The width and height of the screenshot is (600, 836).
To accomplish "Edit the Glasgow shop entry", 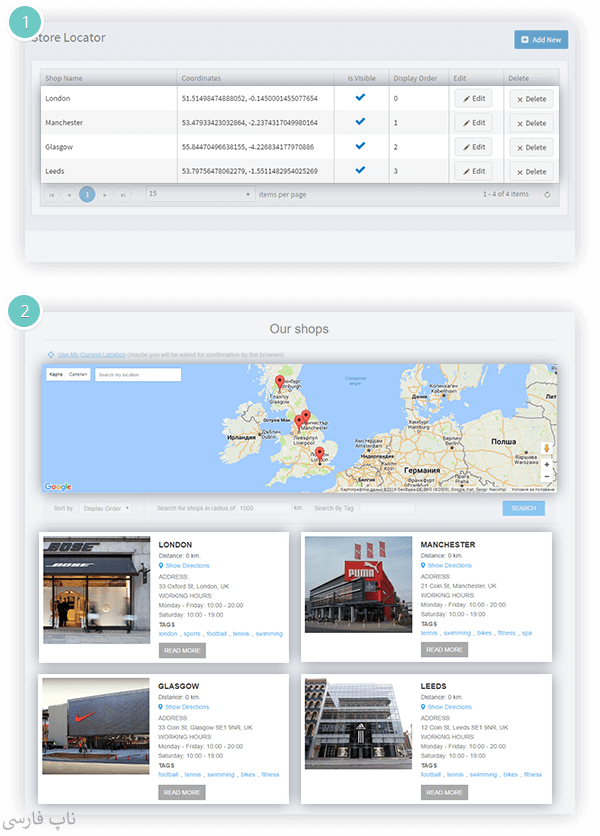I will pyautogui.click(x=473, y=147).
